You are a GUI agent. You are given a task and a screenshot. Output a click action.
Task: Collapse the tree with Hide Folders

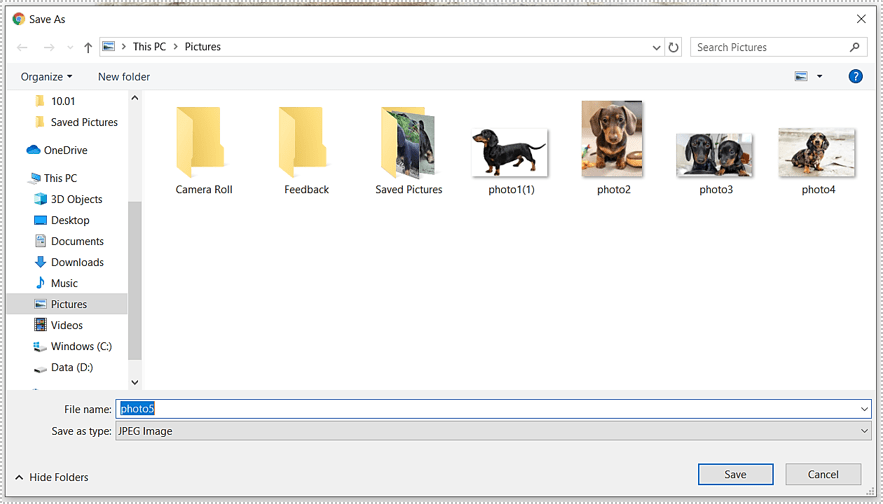click(x=52, y=477)
